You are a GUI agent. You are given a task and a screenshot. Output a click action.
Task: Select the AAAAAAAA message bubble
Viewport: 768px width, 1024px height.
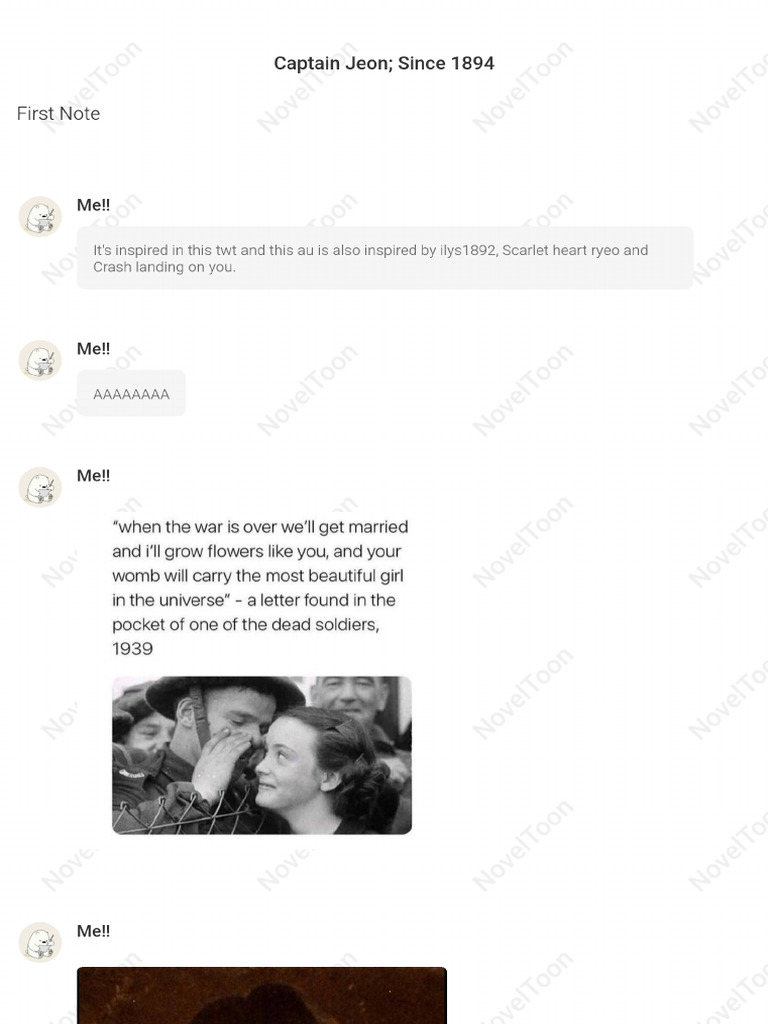tap(131, 393)
